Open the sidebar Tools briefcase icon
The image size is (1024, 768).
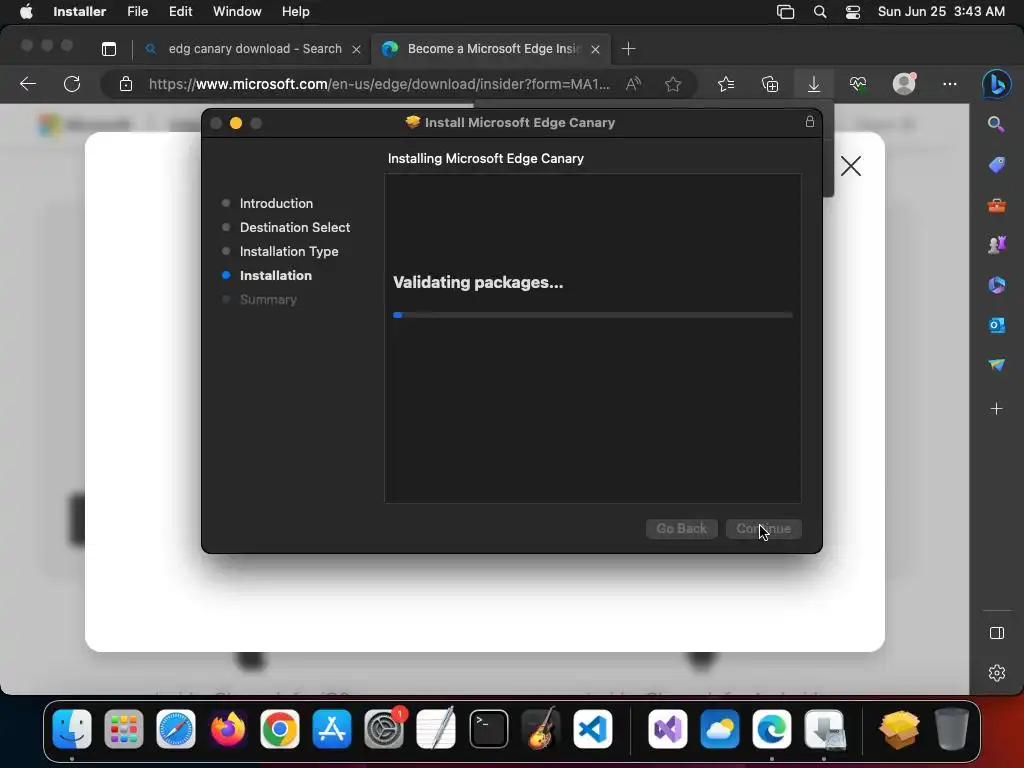[x=997, y=206]
